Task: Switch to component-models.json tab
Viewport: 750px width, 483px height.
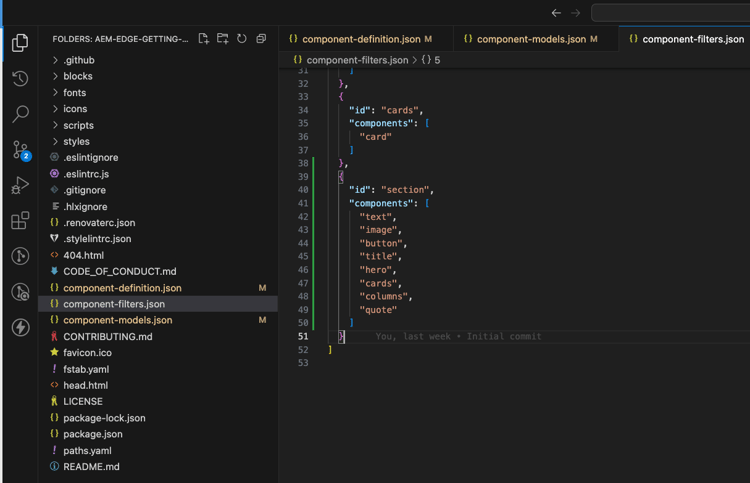Action: 530,39
